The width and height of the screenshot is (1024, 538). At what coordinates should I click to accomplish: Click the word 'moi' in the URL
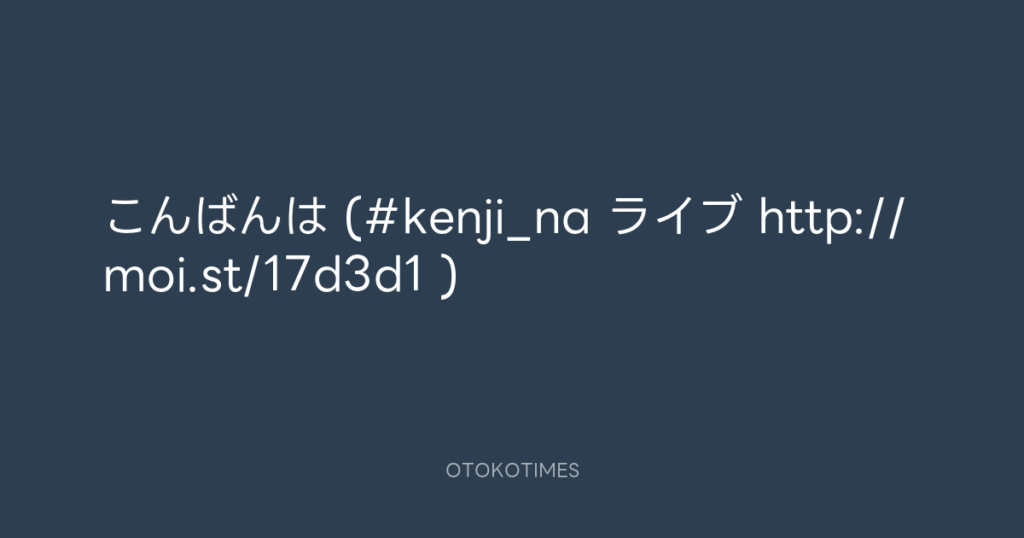click(x=146, y=278)
